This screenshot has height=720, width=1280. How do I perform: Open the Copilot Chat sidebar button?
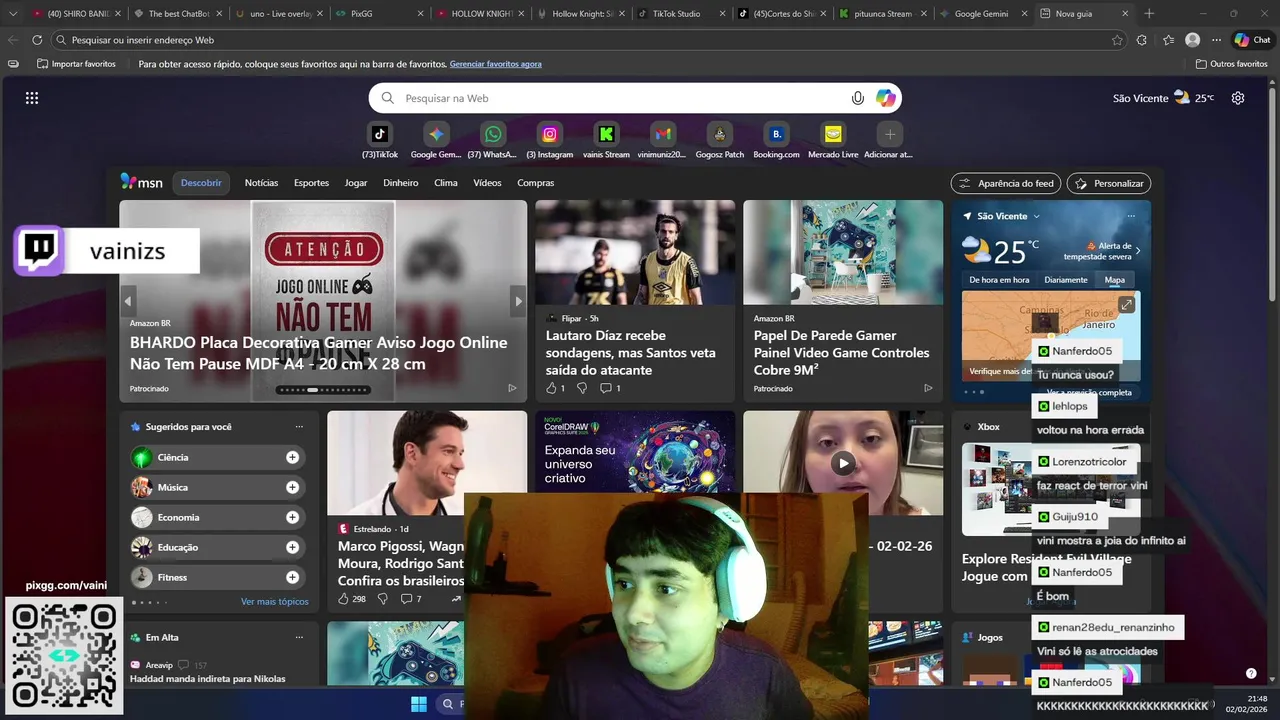pyautogui.click(x=1255, y=40)
